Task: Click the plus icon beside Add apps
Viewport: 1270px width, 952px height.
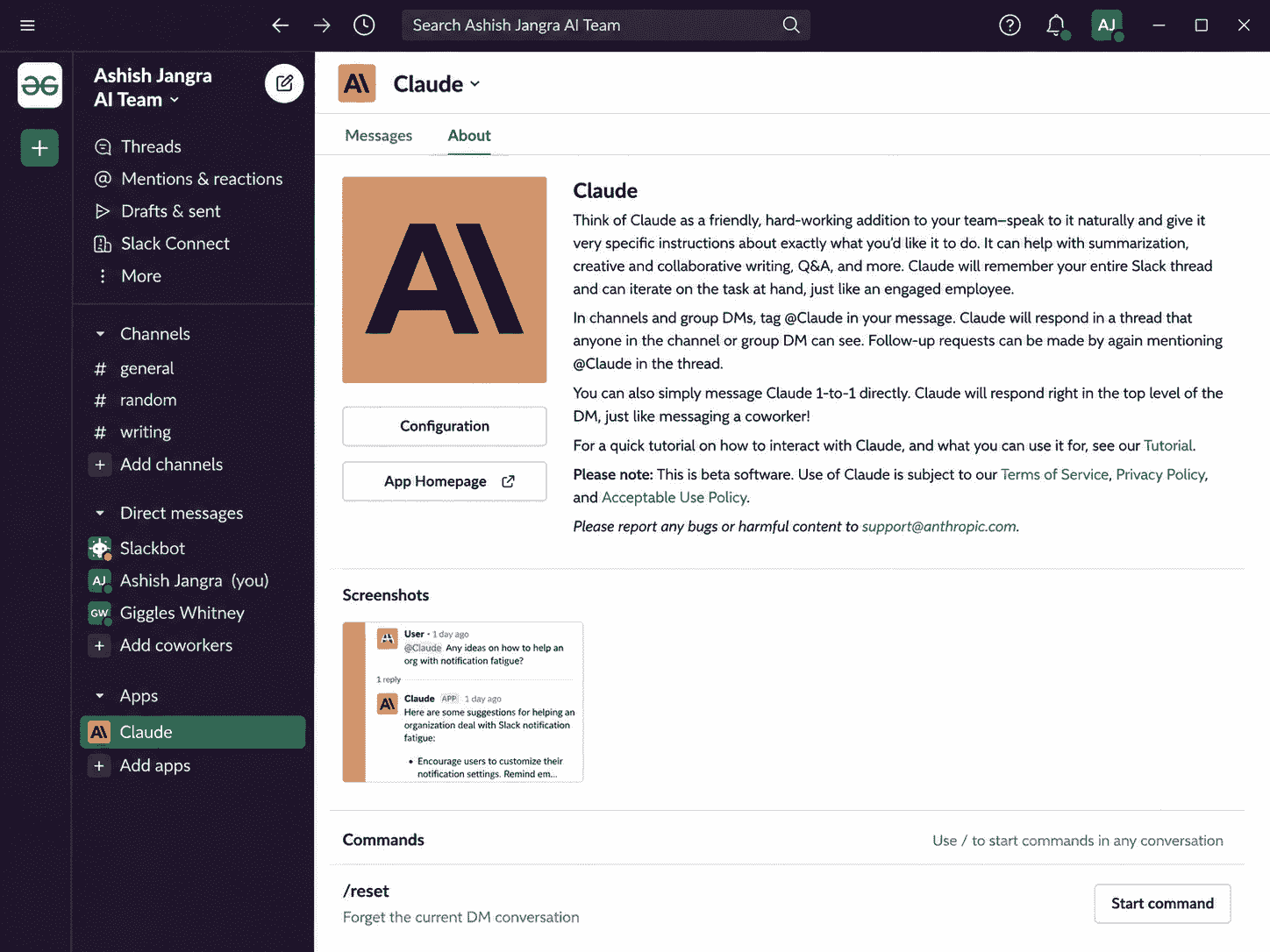Action: pyautogui.click(x=100, y=766)
